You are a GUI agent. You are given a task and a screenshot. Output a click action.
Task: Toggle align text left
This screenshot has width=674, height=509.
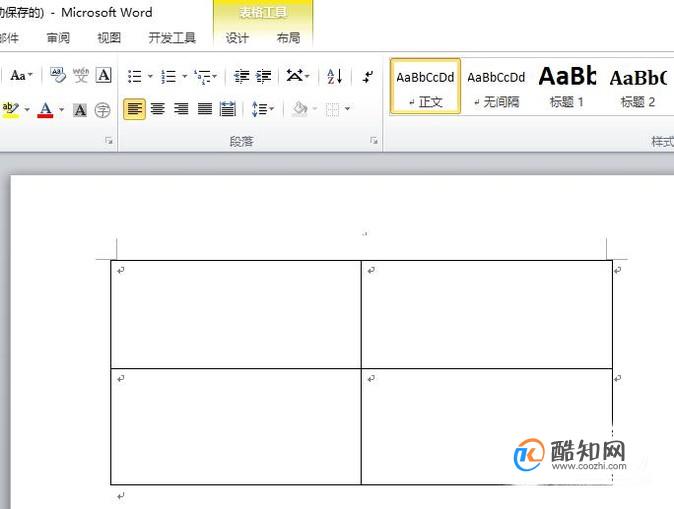(x=135, y=109)
